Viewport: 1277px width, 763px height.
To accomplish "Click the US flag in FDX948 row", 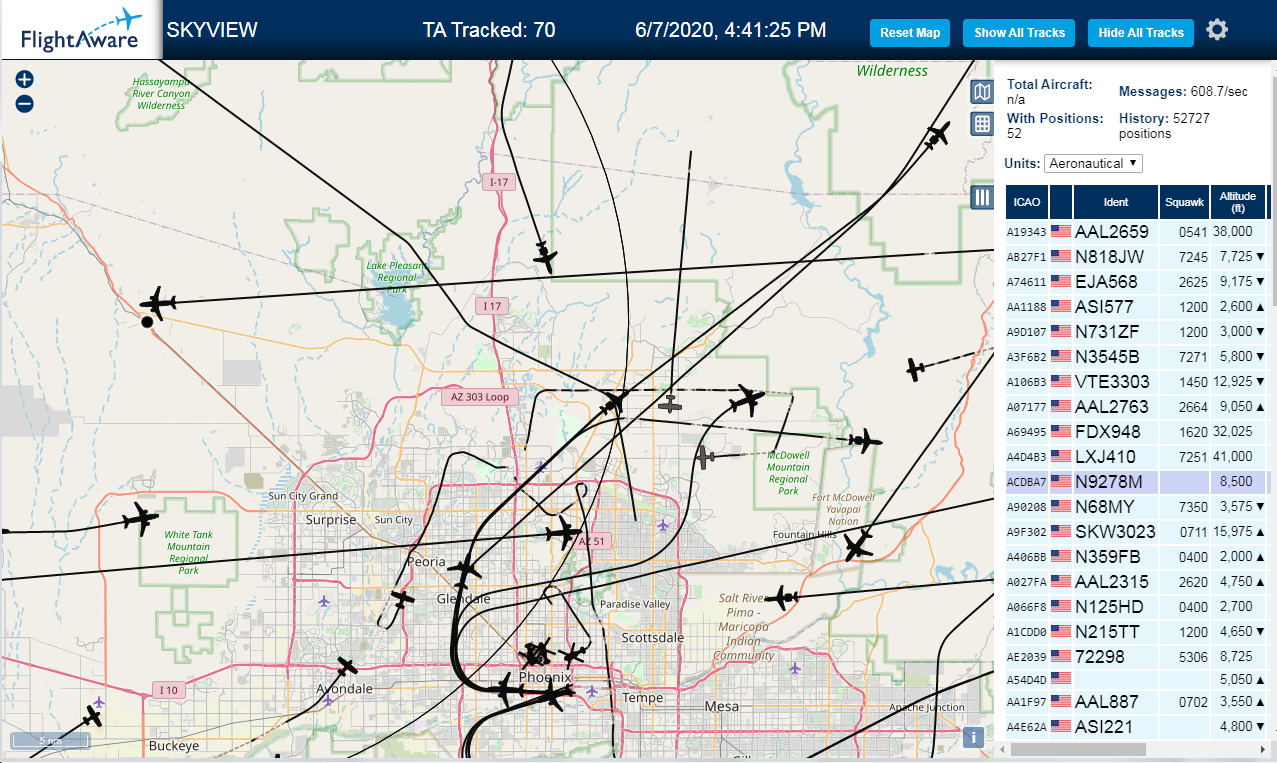I will coord(1061,432).
